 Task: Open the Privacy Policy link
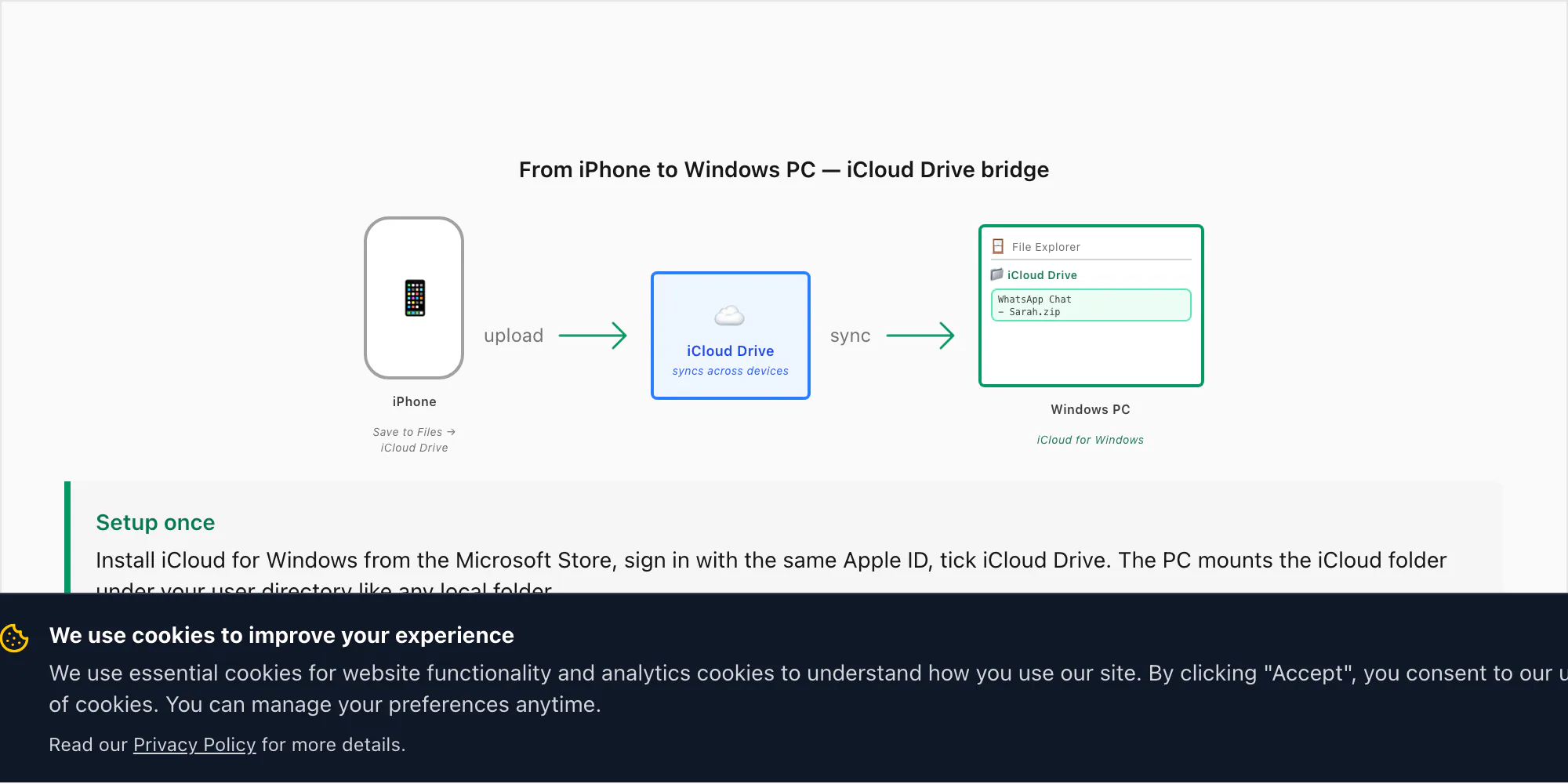pyautogui.click(x=194, y=744)
